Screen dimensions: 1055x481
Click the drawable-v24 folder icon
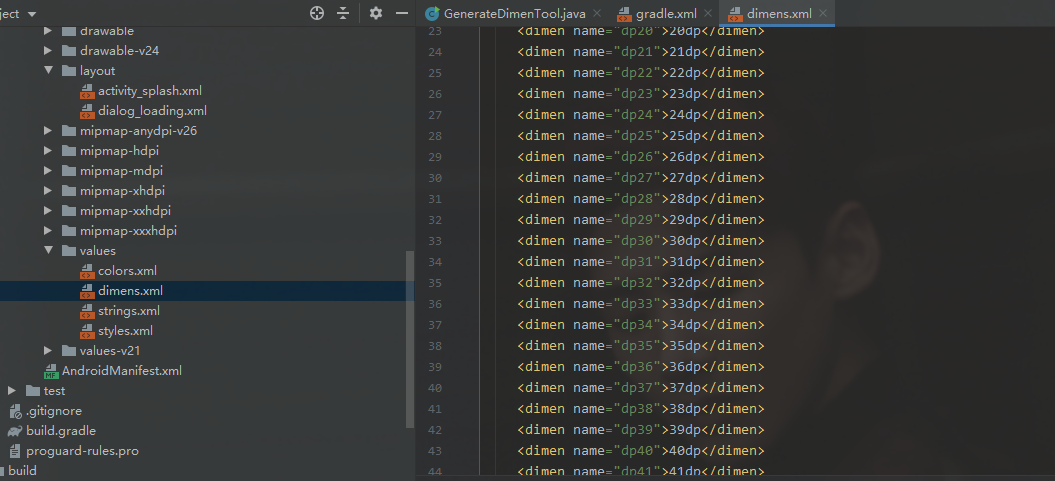tap(69, 50)
